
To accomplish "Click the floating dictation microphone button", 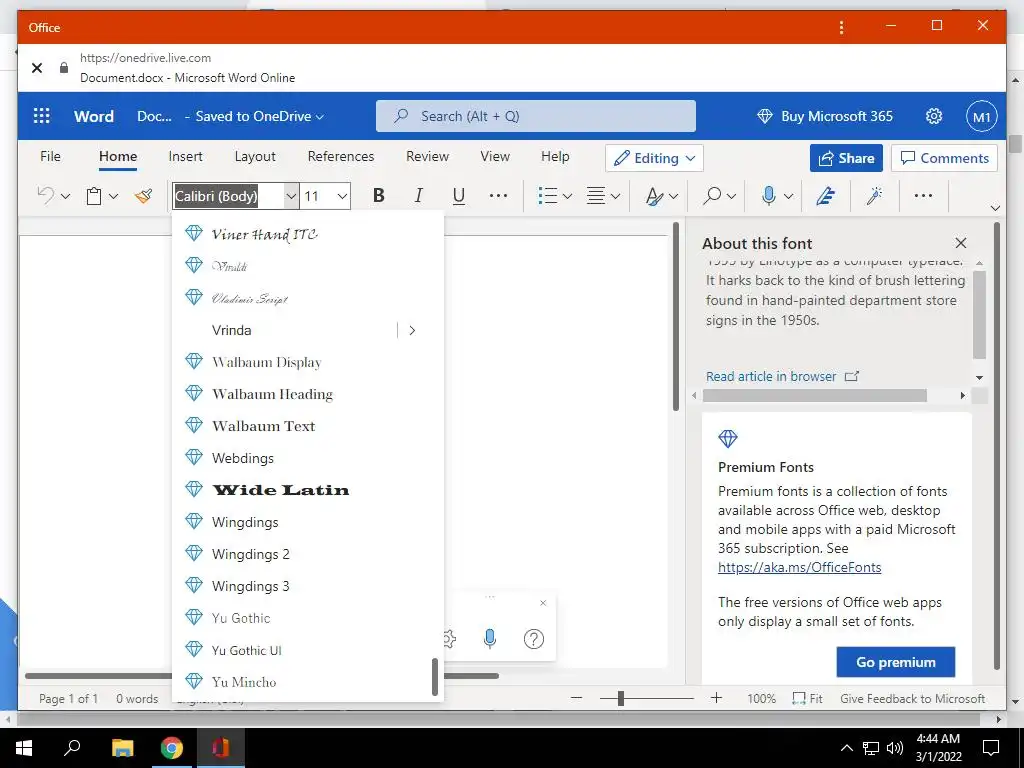I will click(x=490, y=638).
